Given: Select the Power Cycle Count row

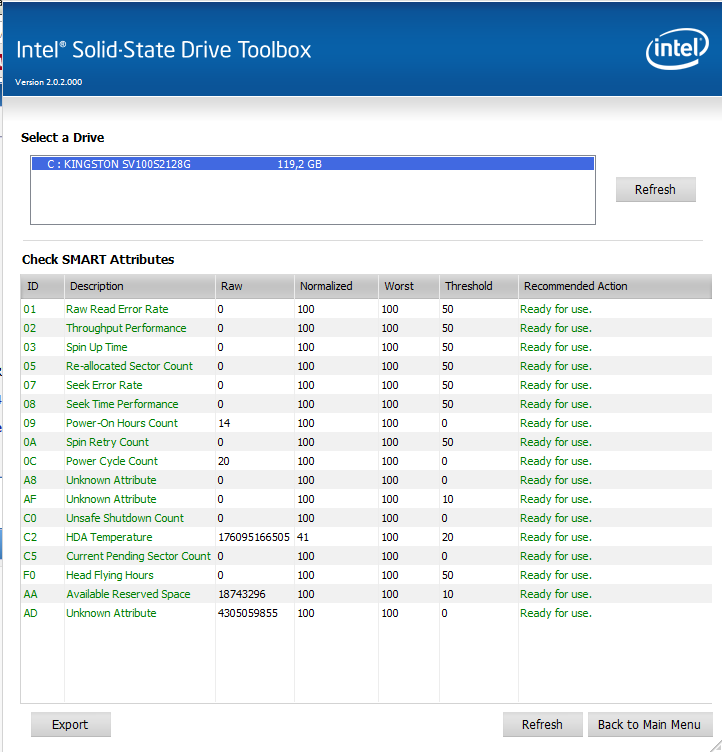Looking at the screenshot, I should (366, 461).
